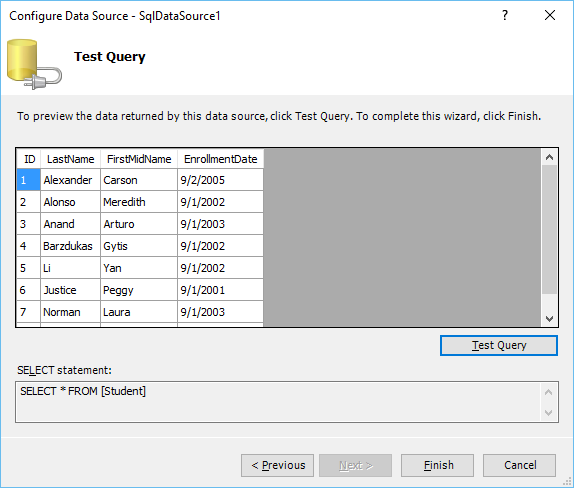Click the database data source icon

click(34, 64)
